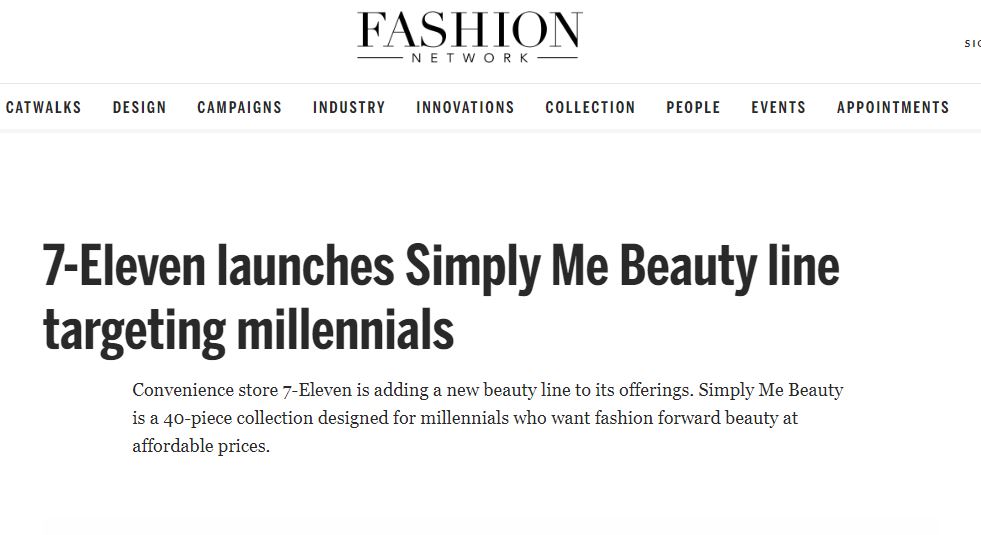
Task: Click the word "millennials" in the intro paragraph
Action: tap(463, 418)
